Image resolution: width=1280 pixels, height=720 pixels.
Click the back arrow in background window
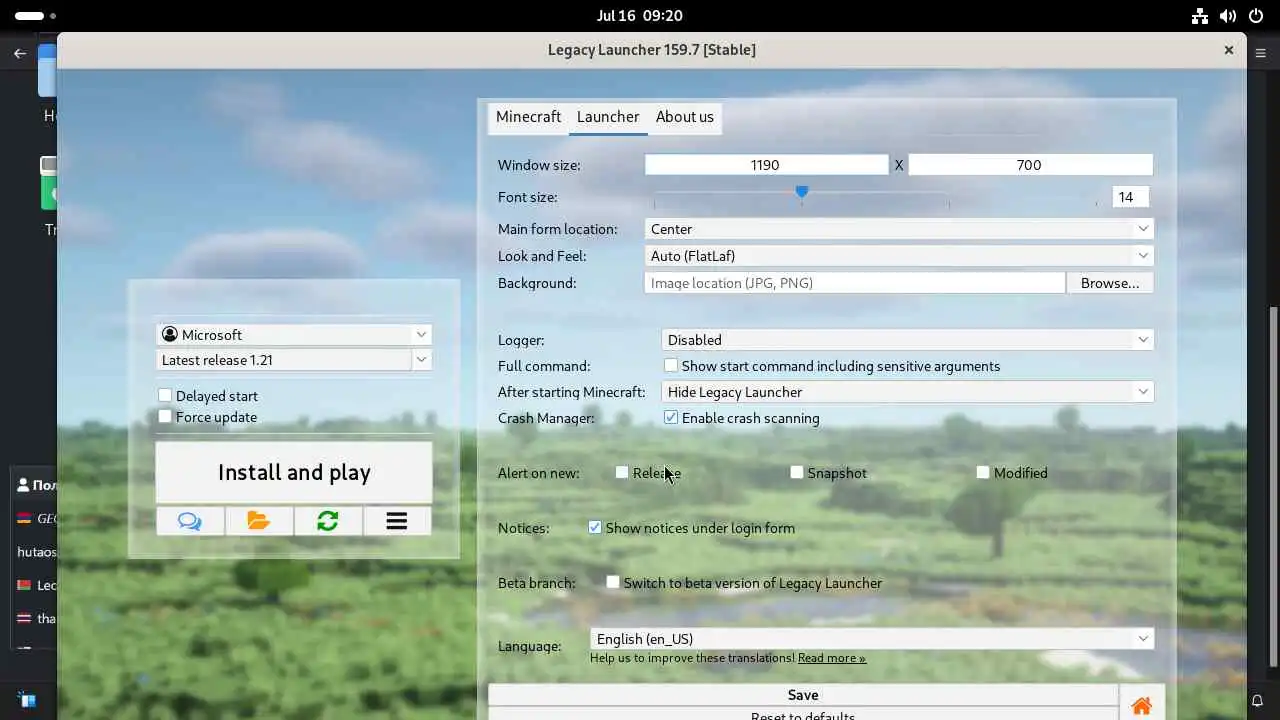[x=20, y=53]
